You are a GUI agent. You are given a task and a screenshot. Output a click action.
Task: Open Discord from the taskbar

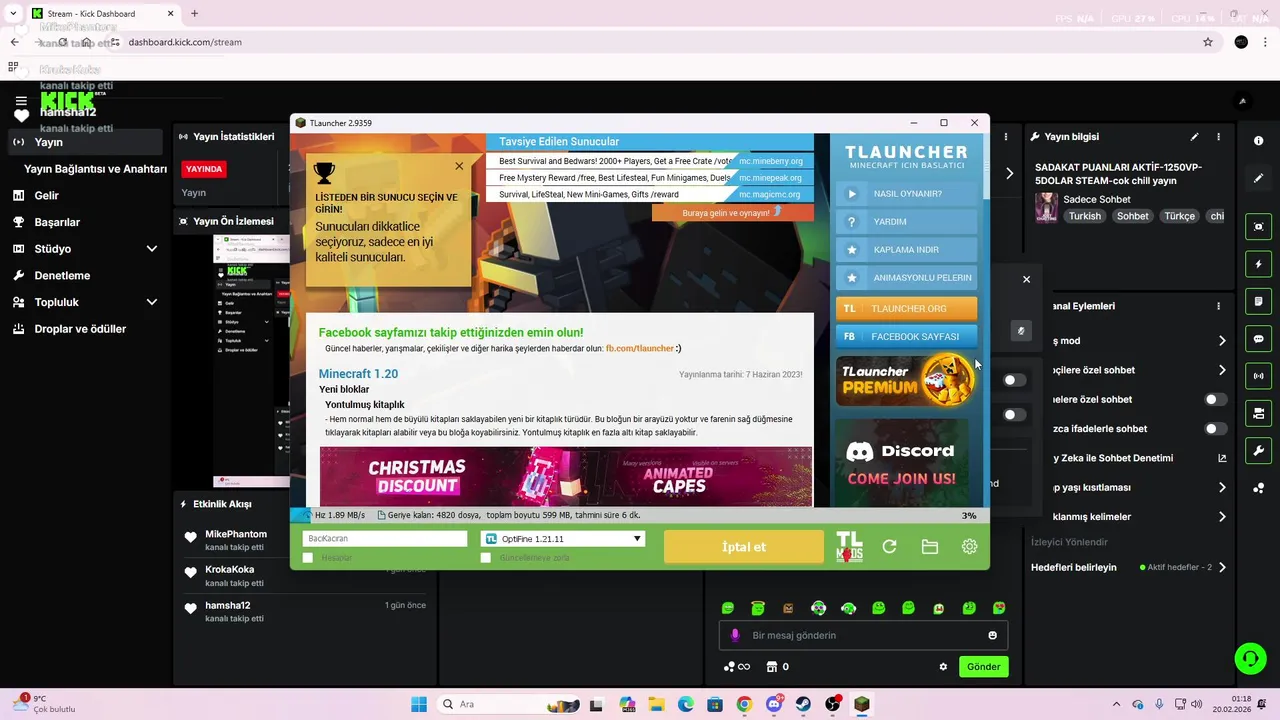coord(774,704)
